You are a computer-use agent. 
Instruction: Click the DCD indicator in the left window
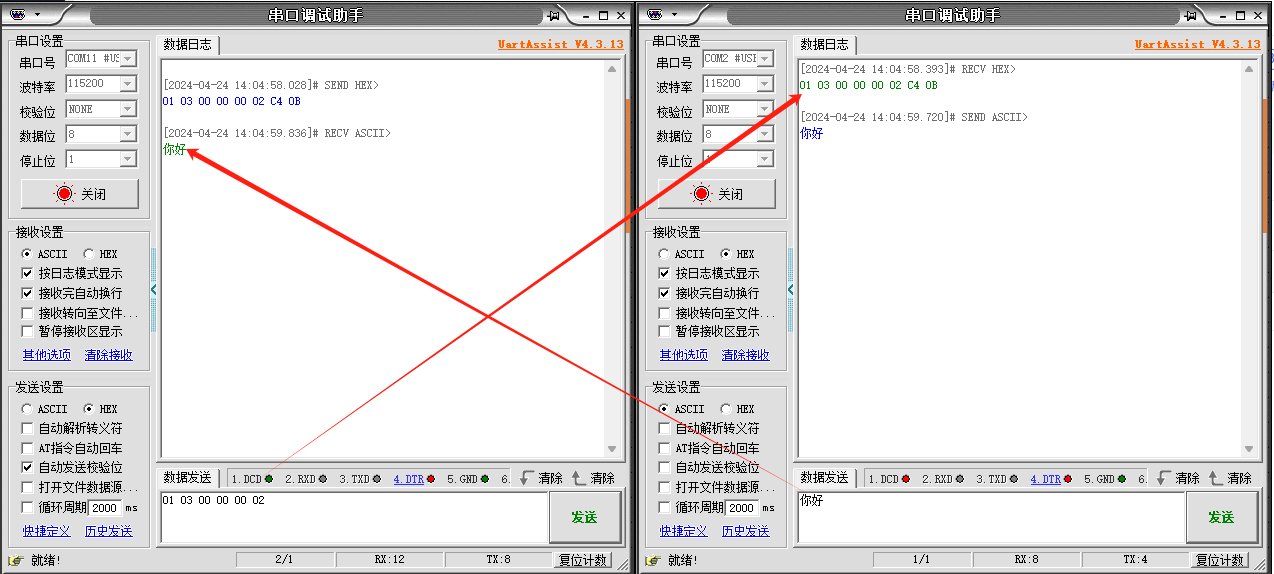tap(251, 479)
